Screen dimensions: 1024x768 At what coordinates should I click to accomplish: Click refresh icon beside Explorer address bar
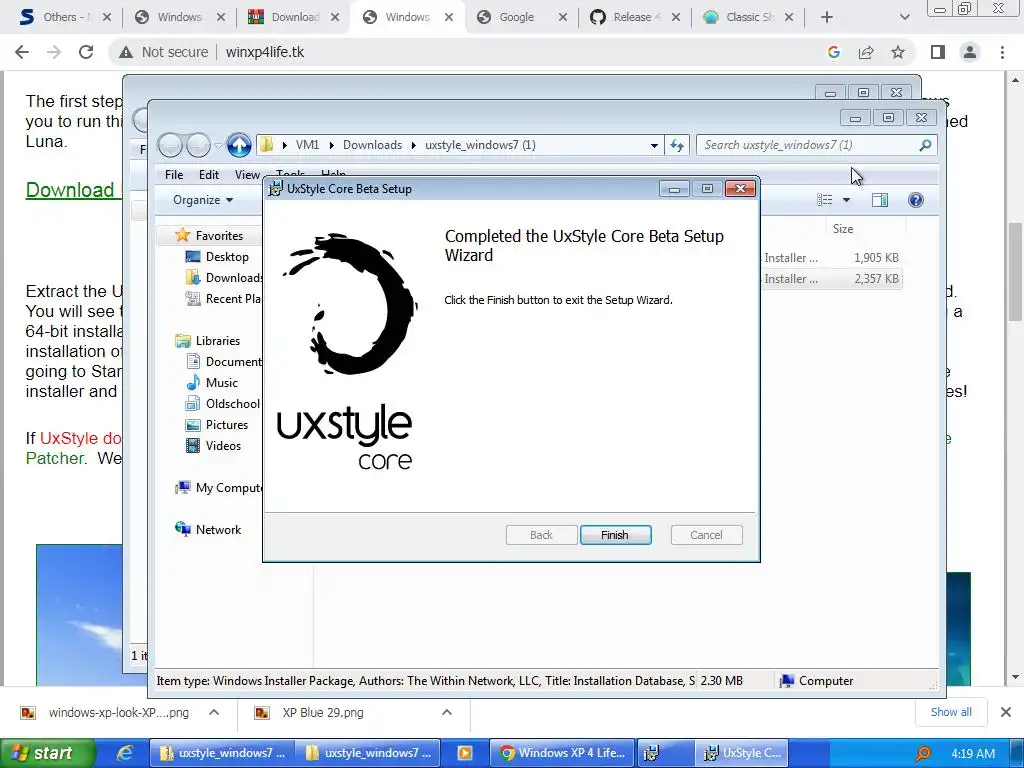(677, 145)
